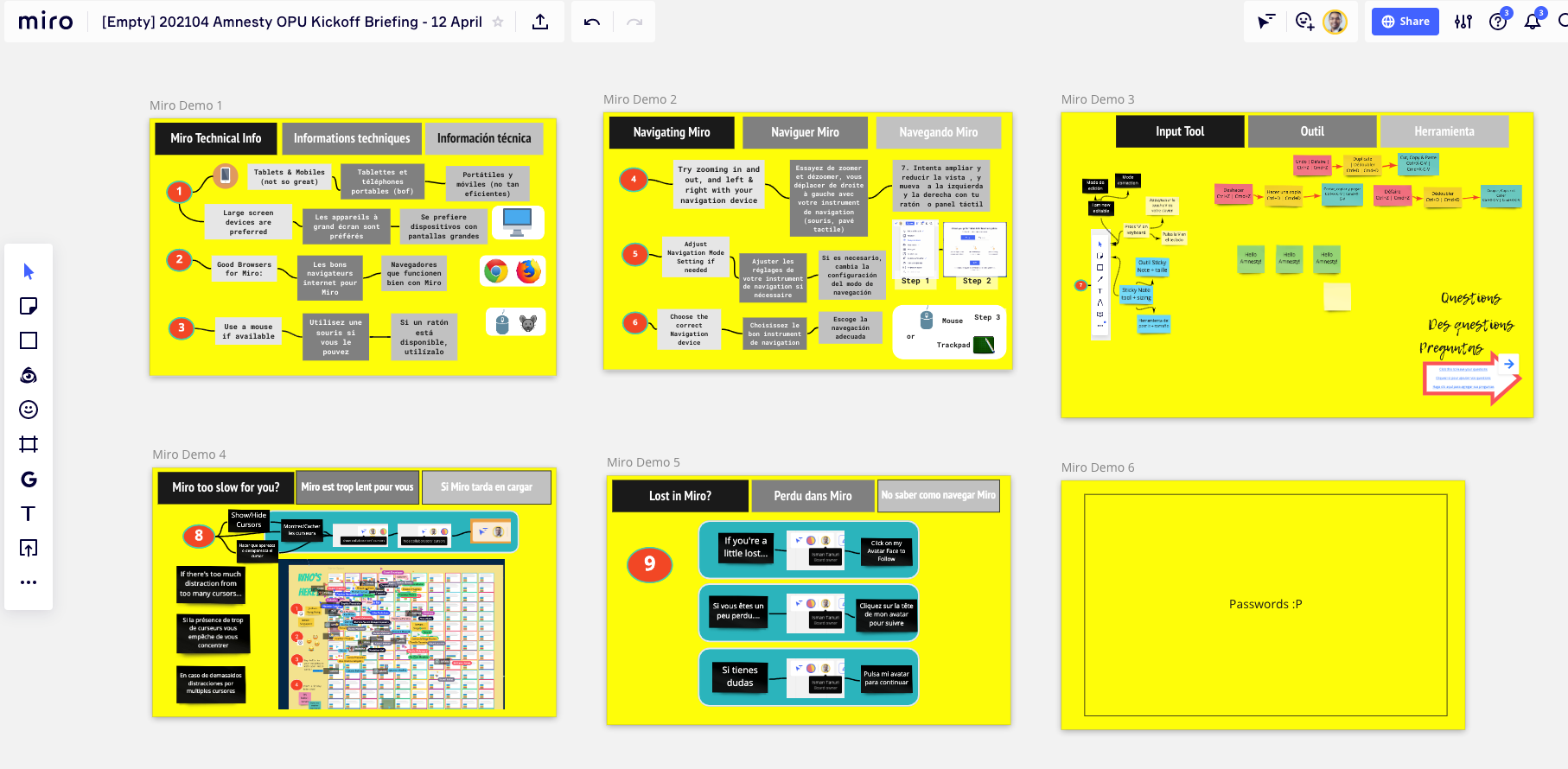
Task: Star this board as favorite
Action: pos(498,22)
